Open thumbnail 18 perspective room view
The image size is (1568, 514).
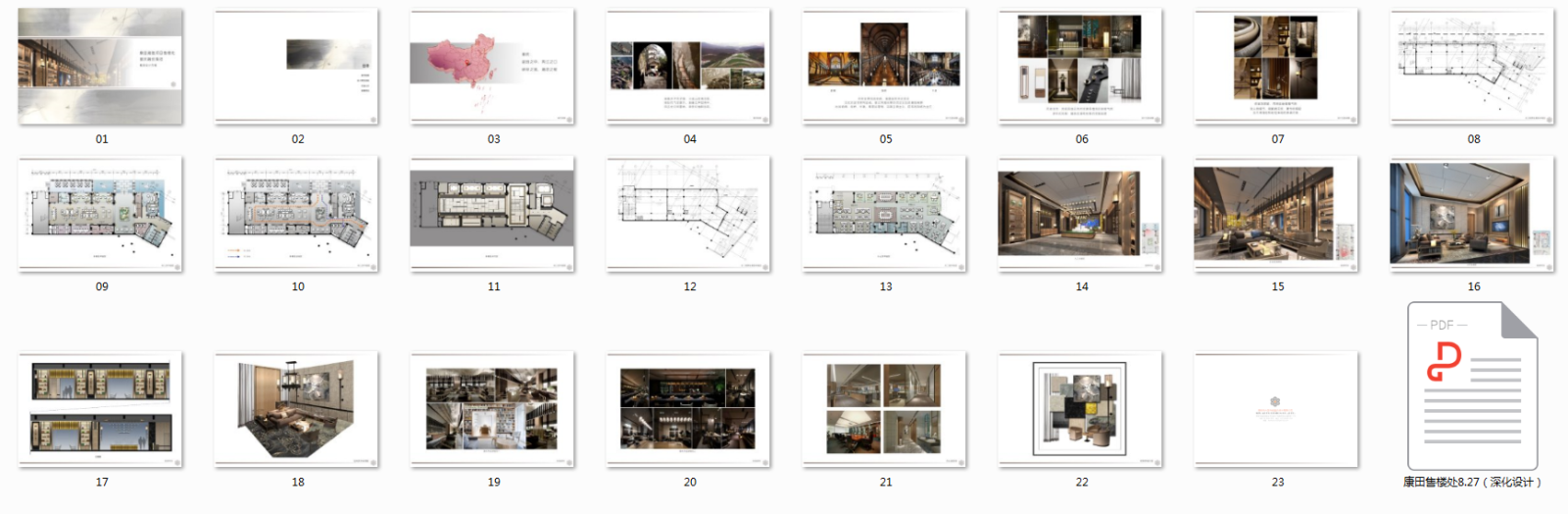297,409
